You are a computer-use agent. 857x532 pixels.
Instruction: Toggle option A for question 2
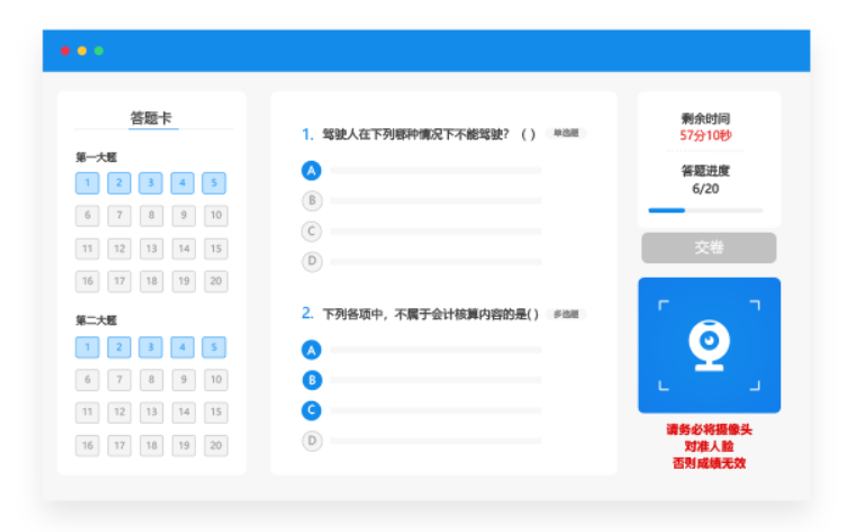[312, 350]
